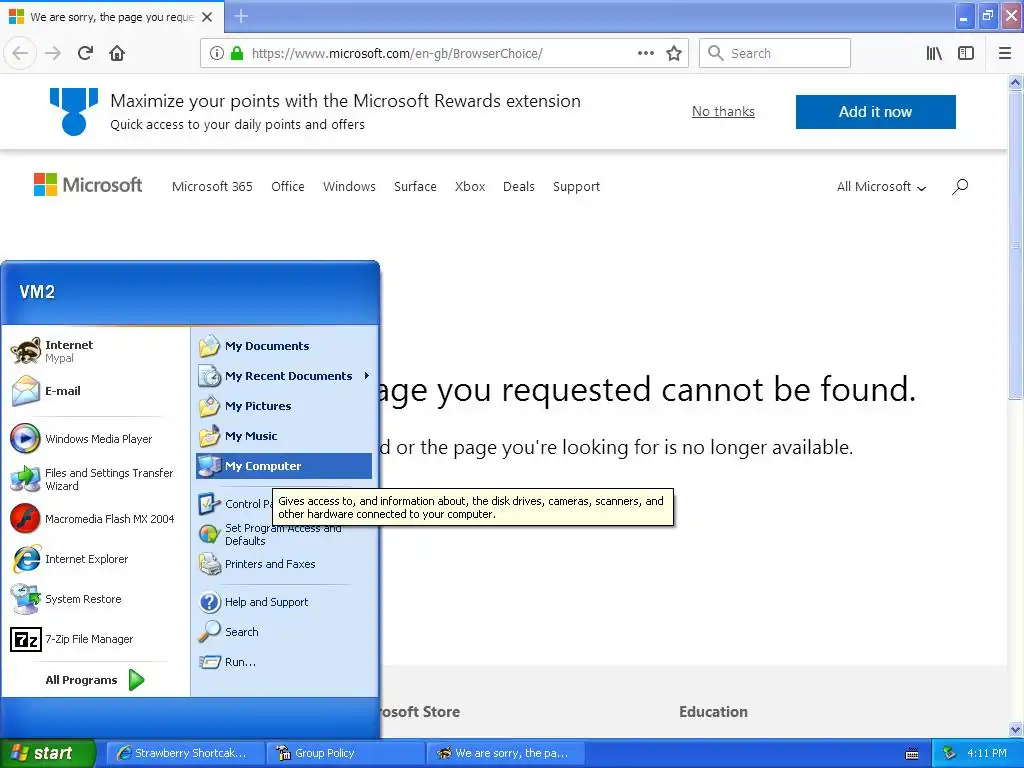Open Help and Support

(x=284, y=602)
